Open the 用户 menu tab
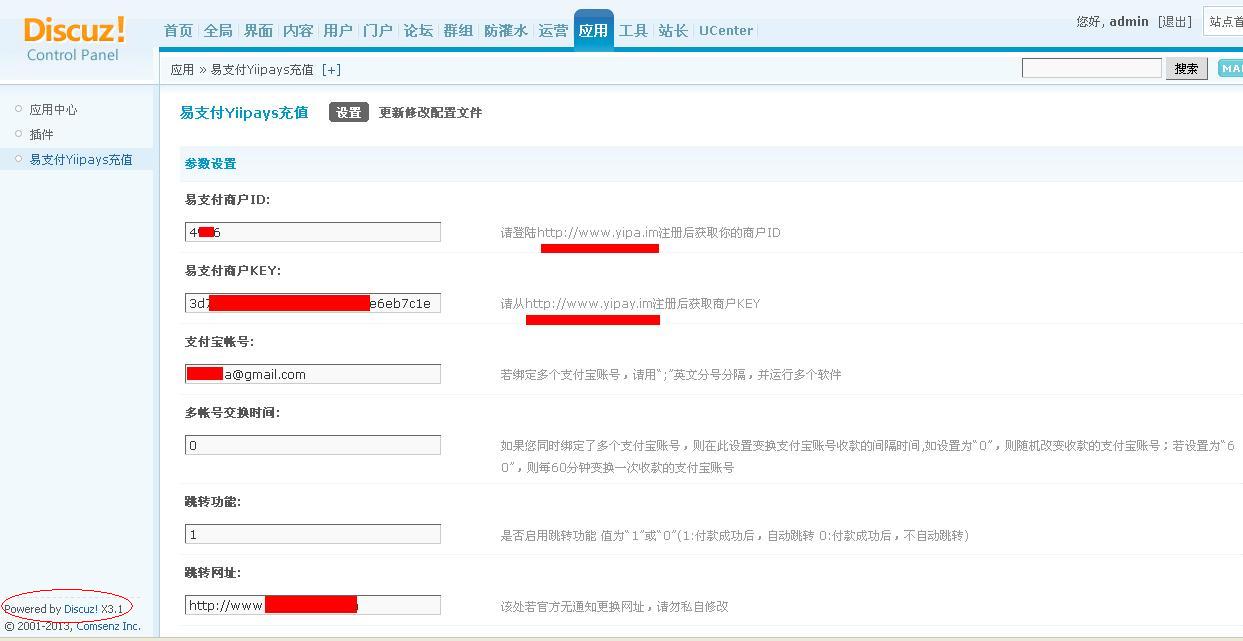The image size is (1243, 641). point(338,30)
